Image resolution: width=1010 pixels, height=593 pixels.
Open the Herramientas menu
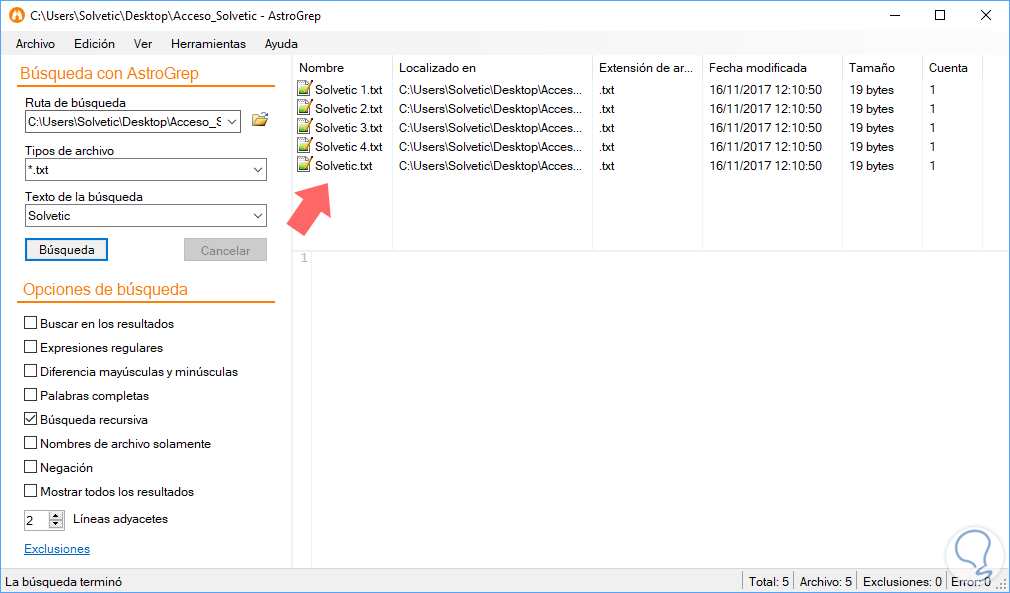pos(208,44)
